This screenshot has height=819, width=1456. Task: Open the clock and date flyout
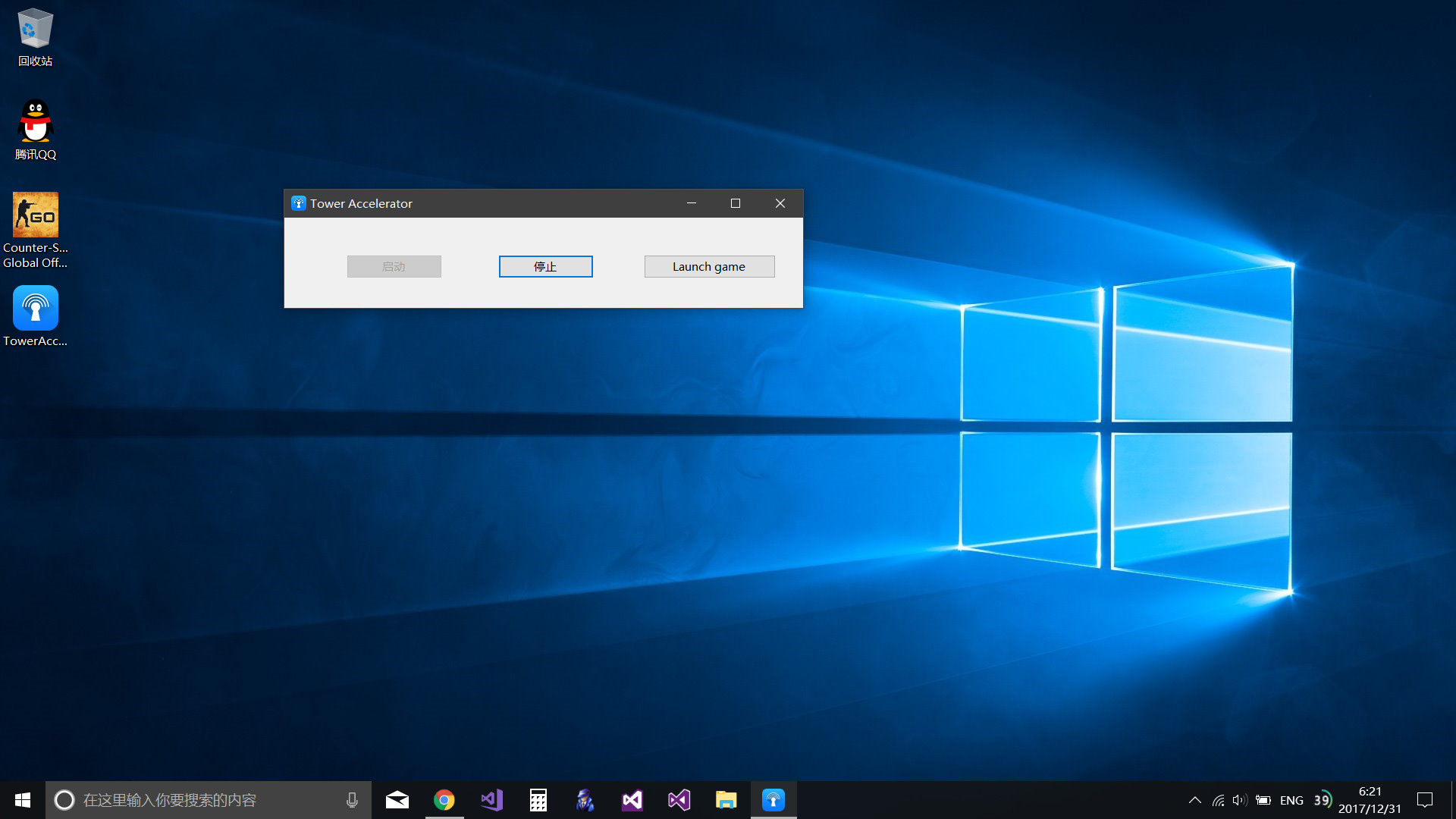pyautogui.click(x=1370, y=800)
